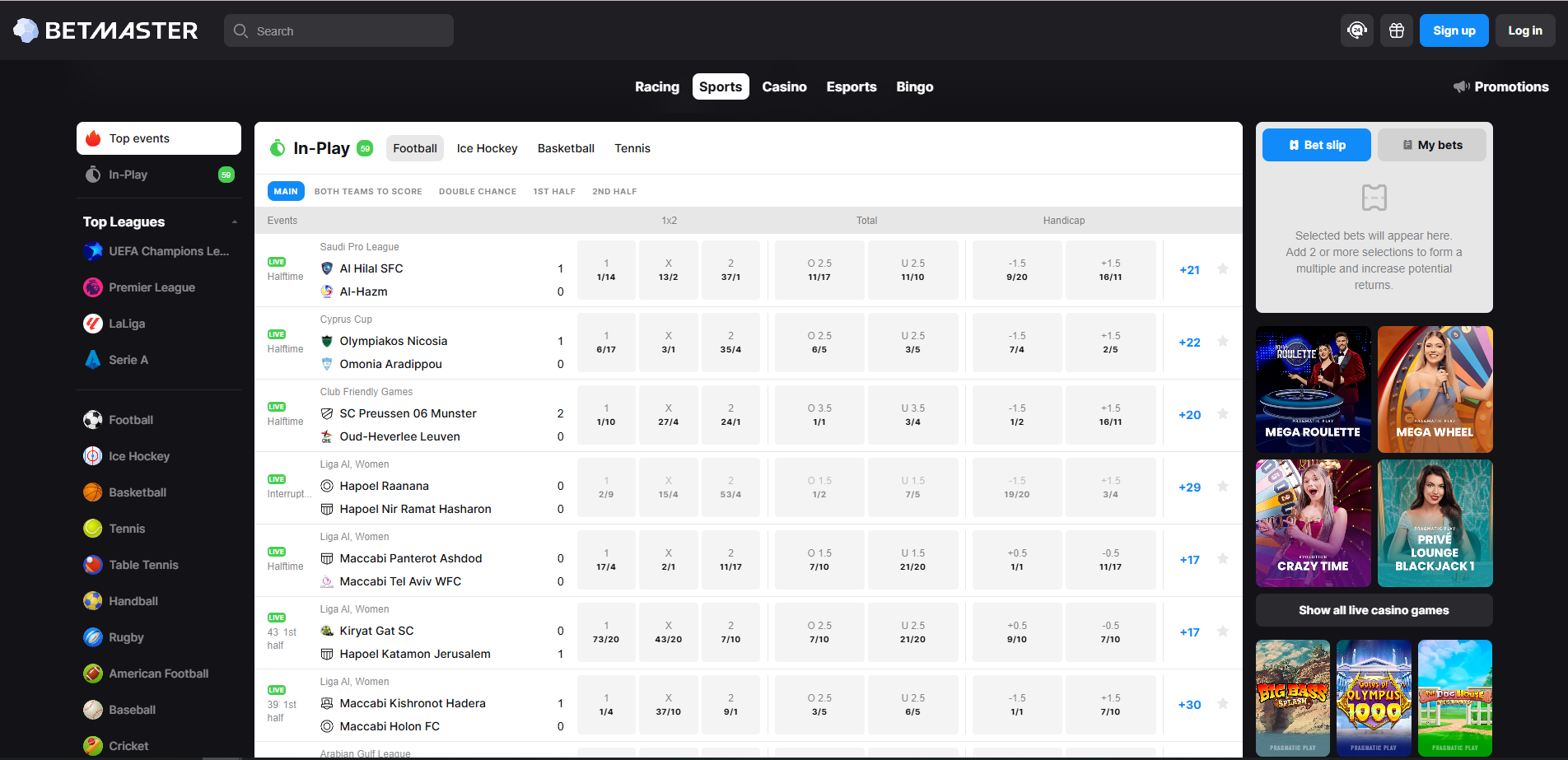Click the headset support icon
Viewport: 1568px width, 760px height.
tap(1356, 30)
